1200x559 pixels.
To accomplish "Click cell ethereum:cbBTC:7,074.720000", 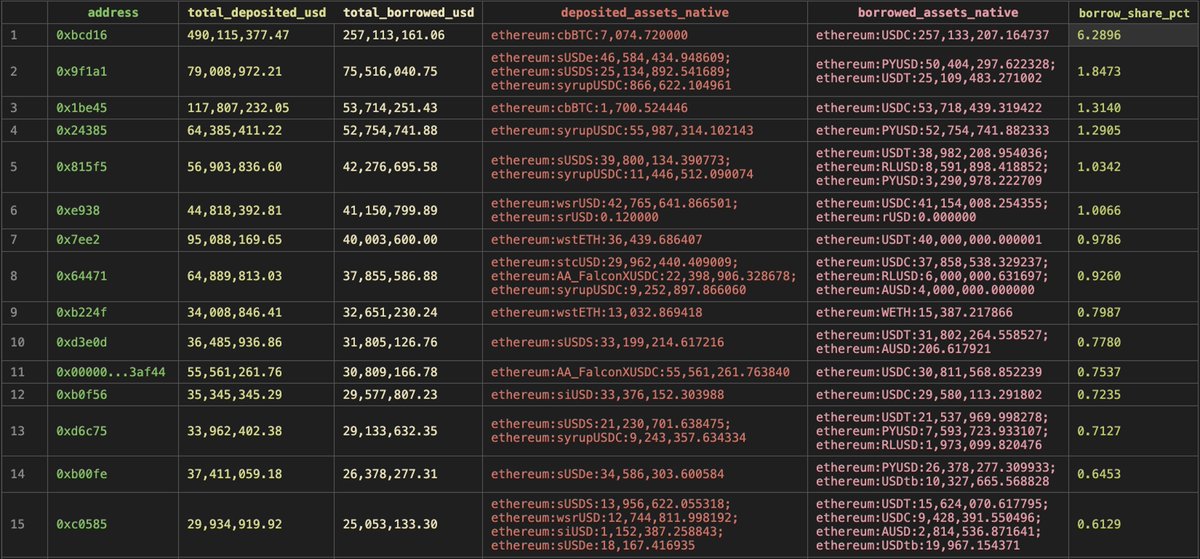I will tap(589, 34).
